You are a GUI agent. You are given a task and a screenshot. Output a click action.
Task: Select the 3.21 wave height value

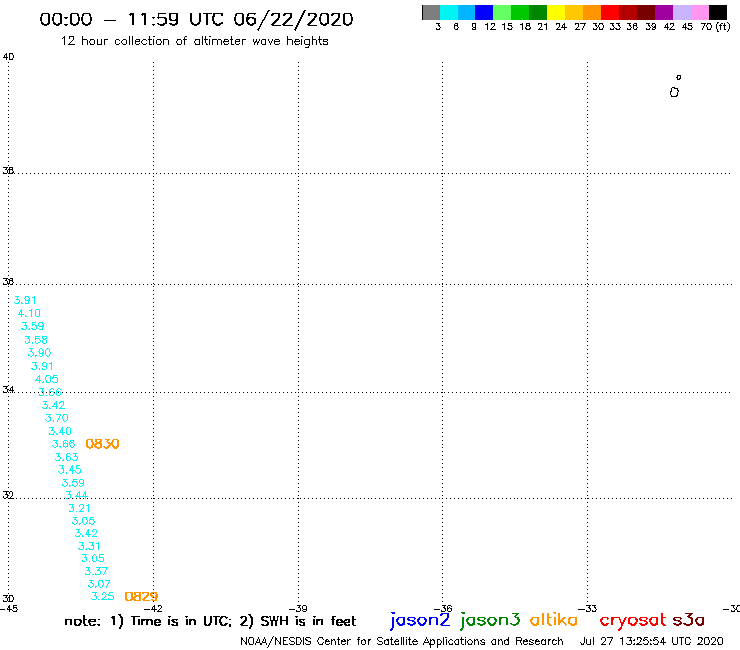click(x=79, y=508)
